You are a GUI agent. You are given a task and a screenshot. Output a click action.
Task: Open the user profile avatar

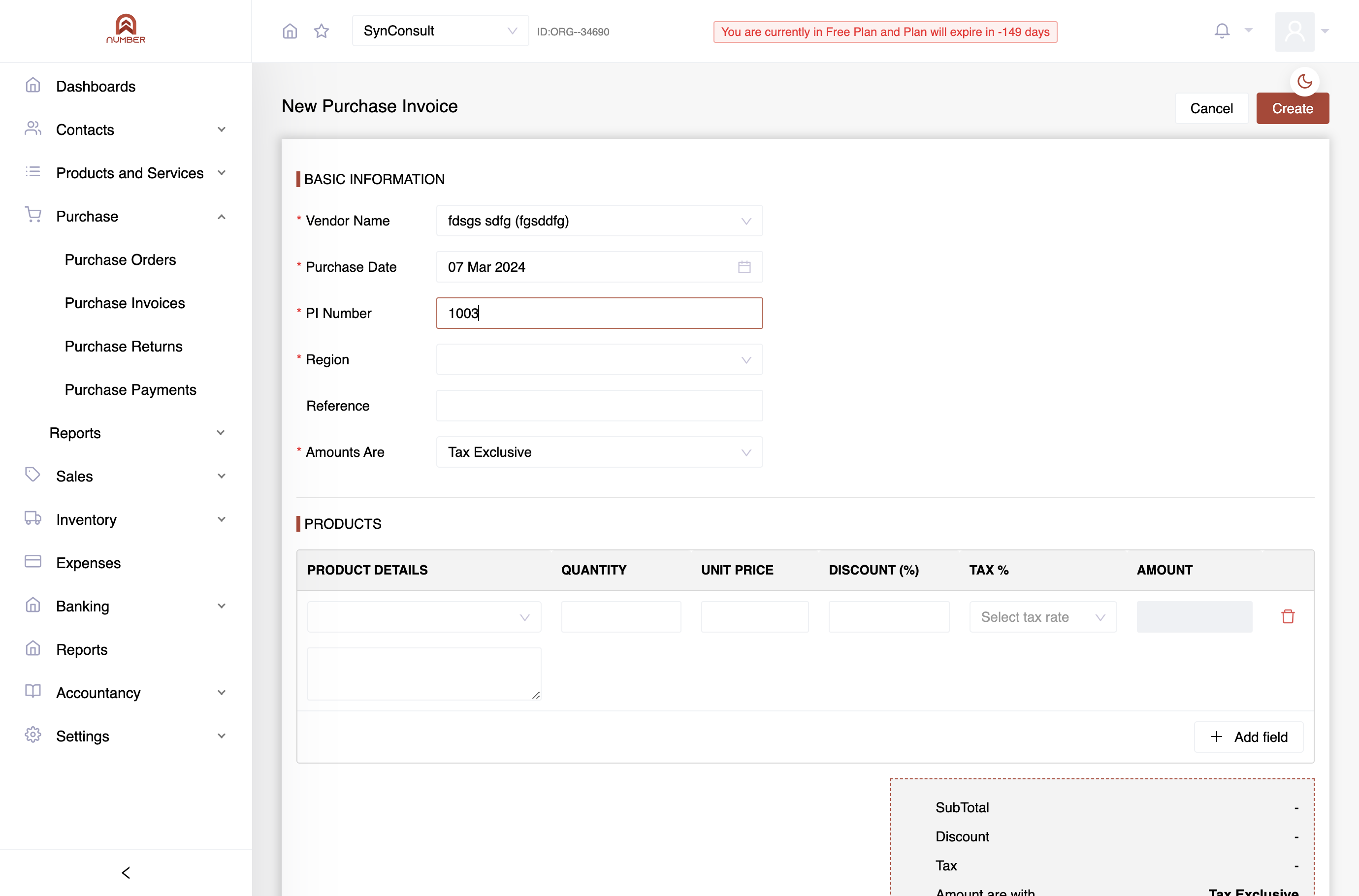pyautogui.click(x=1294, y=32)
